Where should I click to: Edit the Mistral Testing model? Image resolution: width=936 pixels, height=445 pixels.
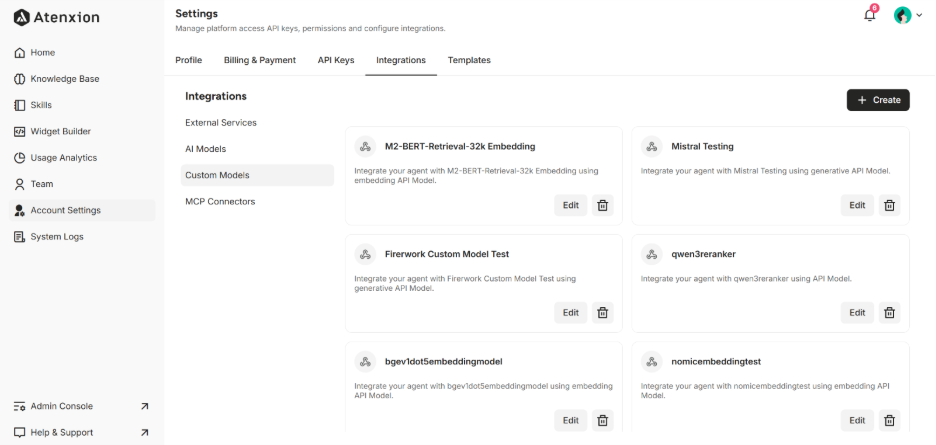(x=857, y=205)
